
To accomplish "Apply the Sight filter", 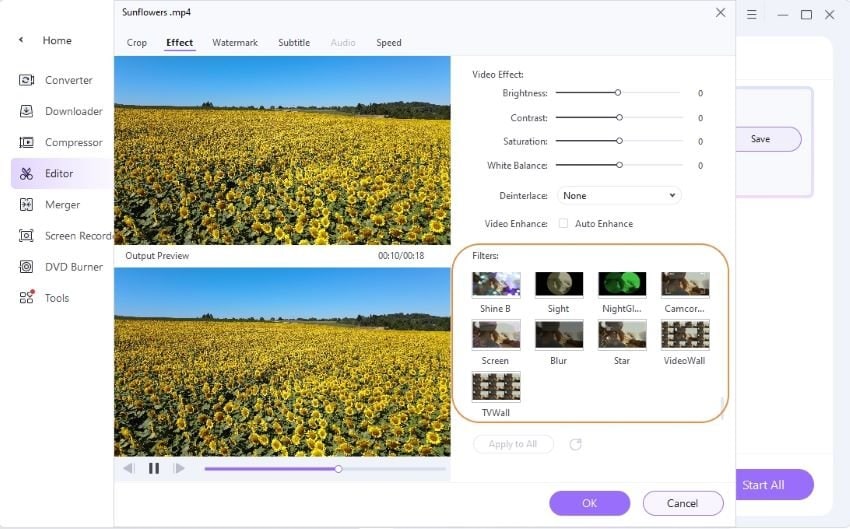I will point(559,285).
